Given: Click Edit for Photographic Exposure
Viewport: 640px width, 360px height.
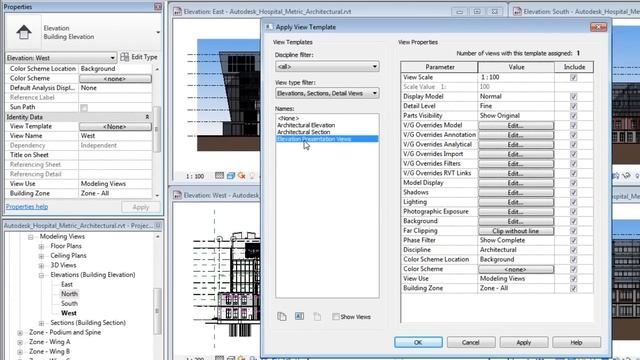Looking at the screenshot, I should [516, 211].
